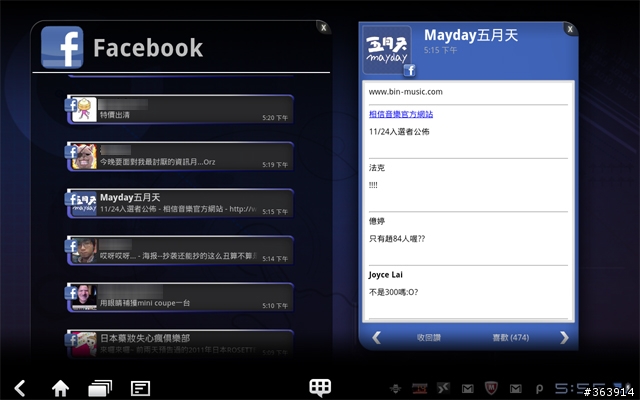The image size is (640, 400).
Task: Tap the red TS notification icon
Action: (419, 389)
